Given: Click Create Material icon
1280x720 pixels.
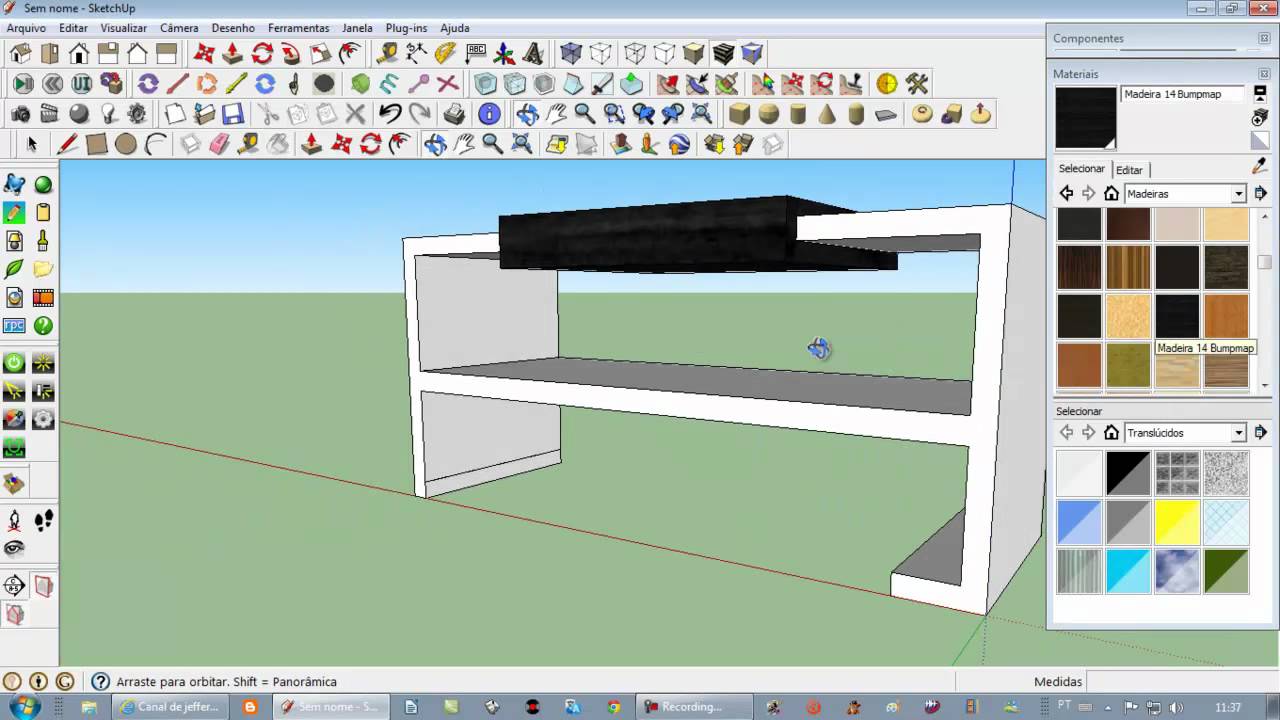Looking at the screenshot, I should [x=1260, y=118].
